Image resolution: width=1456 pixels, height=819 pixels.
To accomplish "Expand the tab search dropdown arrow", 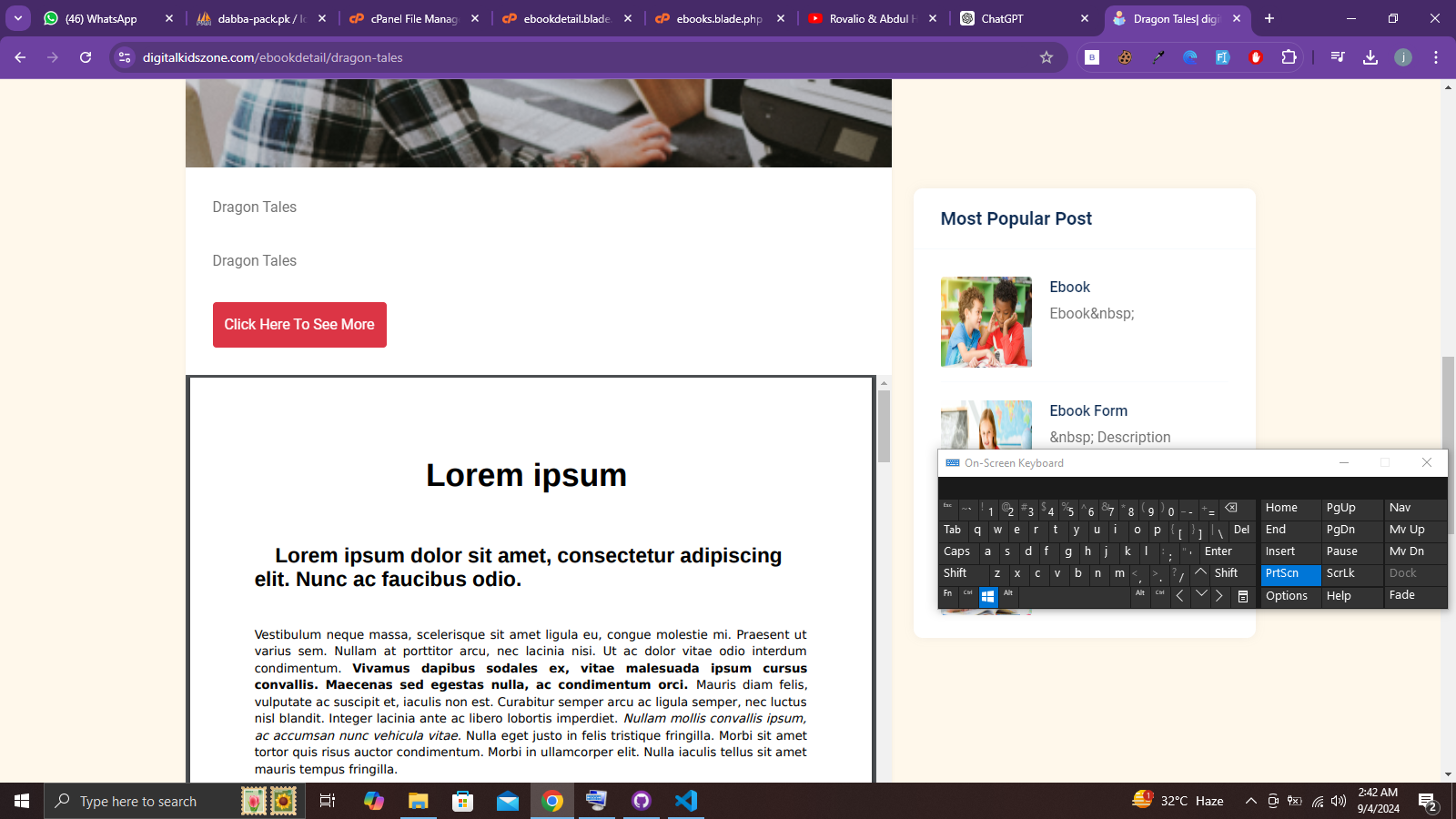I will 18,18.
